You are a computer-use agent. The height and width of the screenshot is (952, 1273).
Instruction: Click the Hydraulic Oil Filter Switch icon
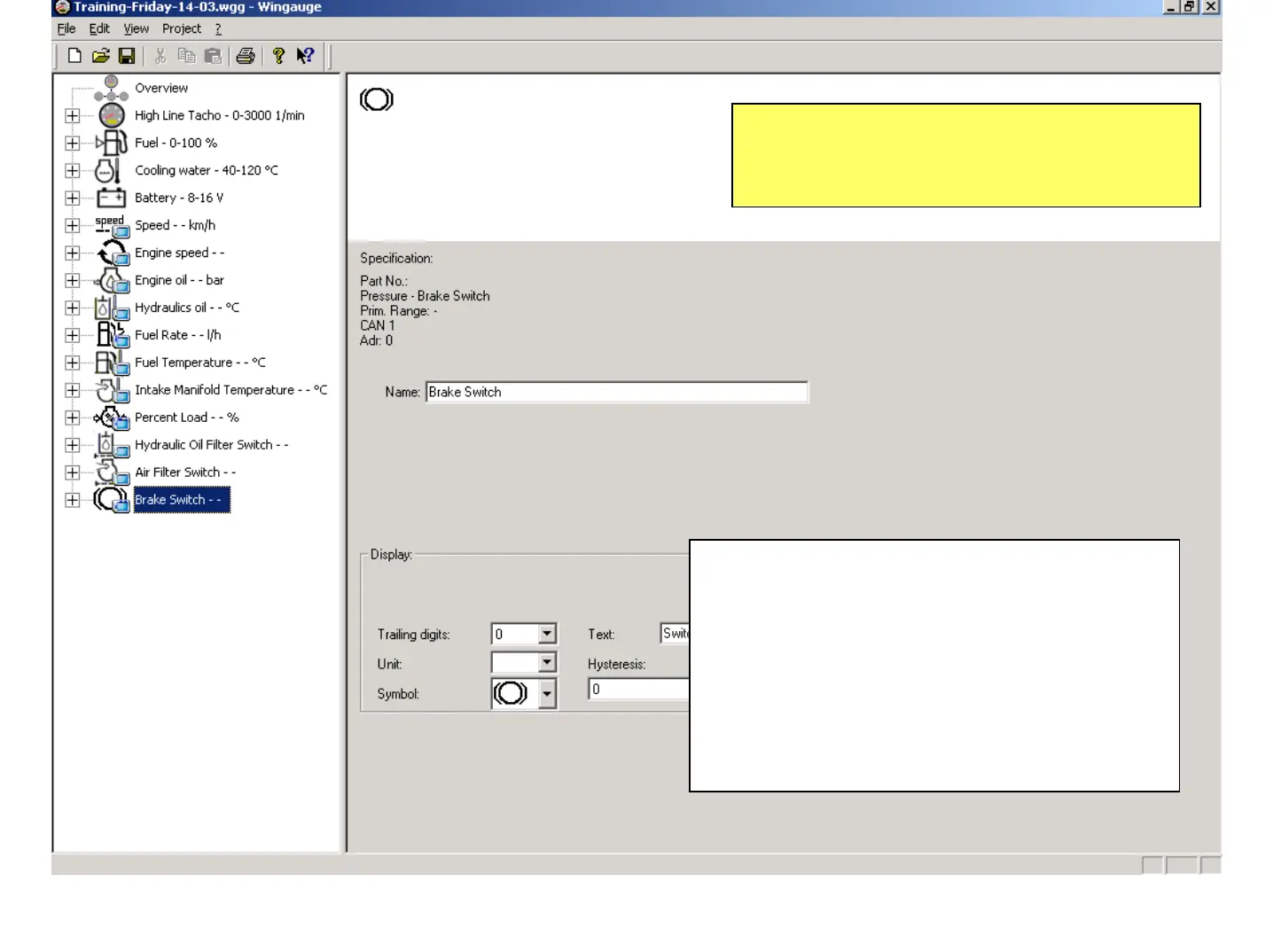coord(112,445)
